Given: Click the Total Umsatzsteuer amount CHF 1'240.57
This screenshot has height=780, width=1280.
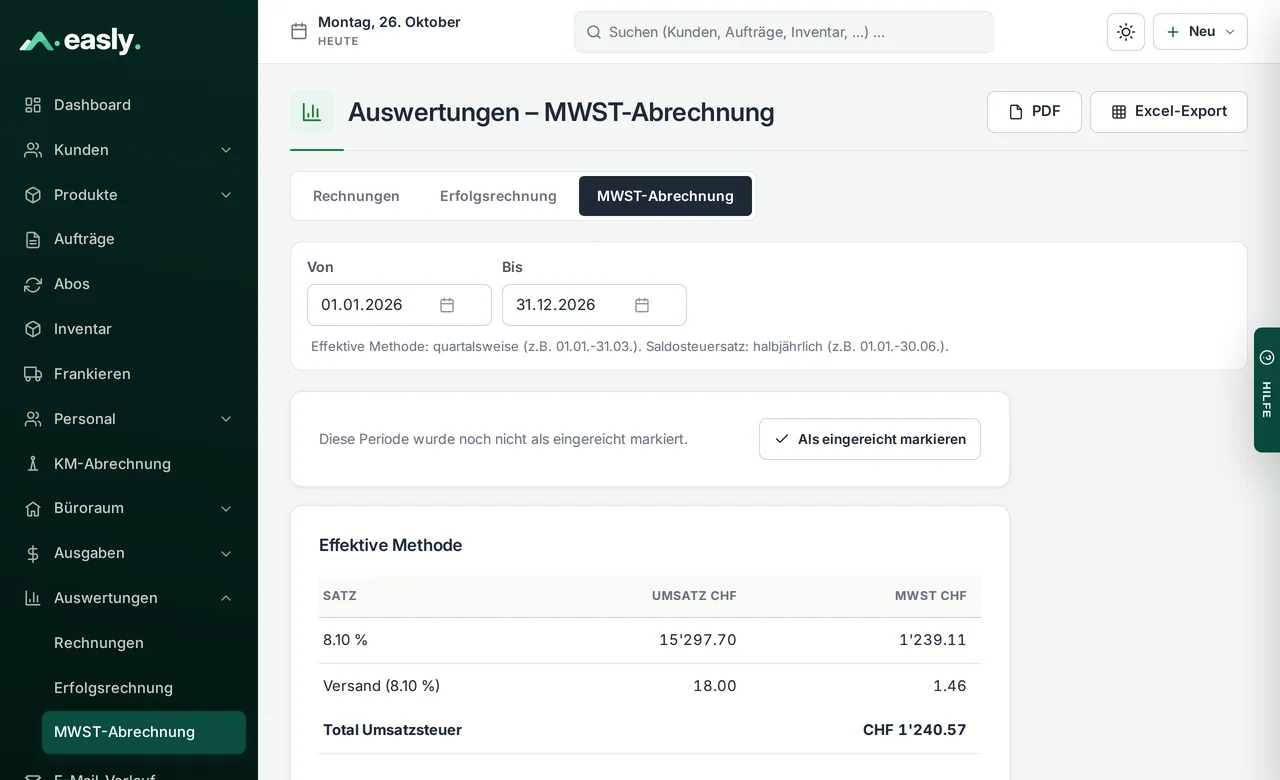Looking at the screenshot, I should [915, 730].
